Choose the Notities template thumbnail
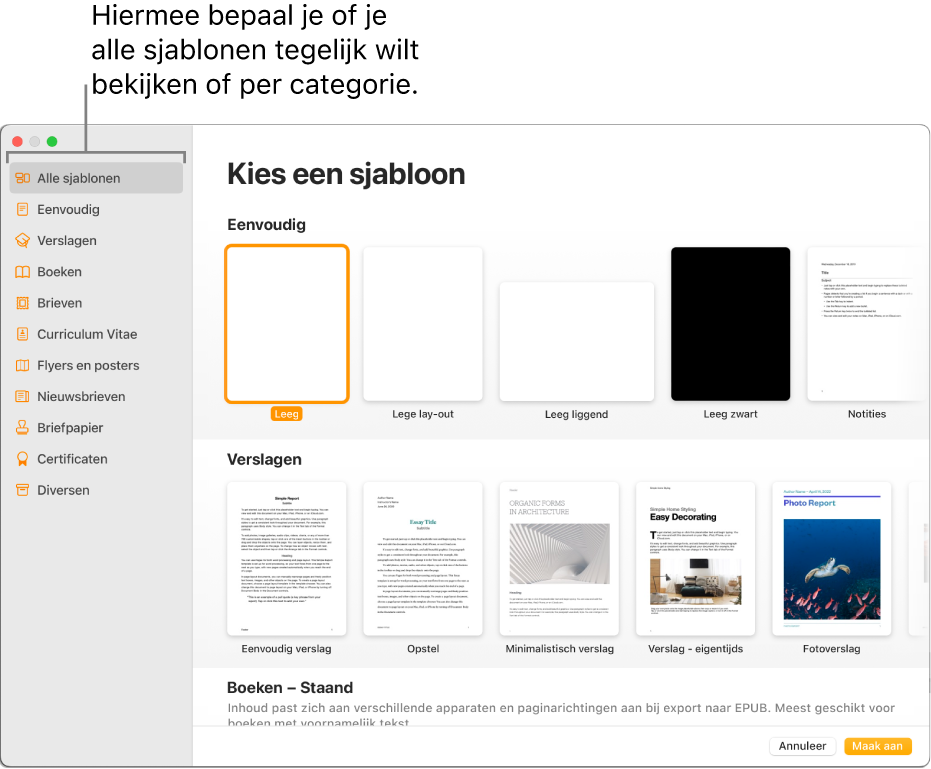Image resolution: width=931 pixels, height=769 pixels. point(866,324)
